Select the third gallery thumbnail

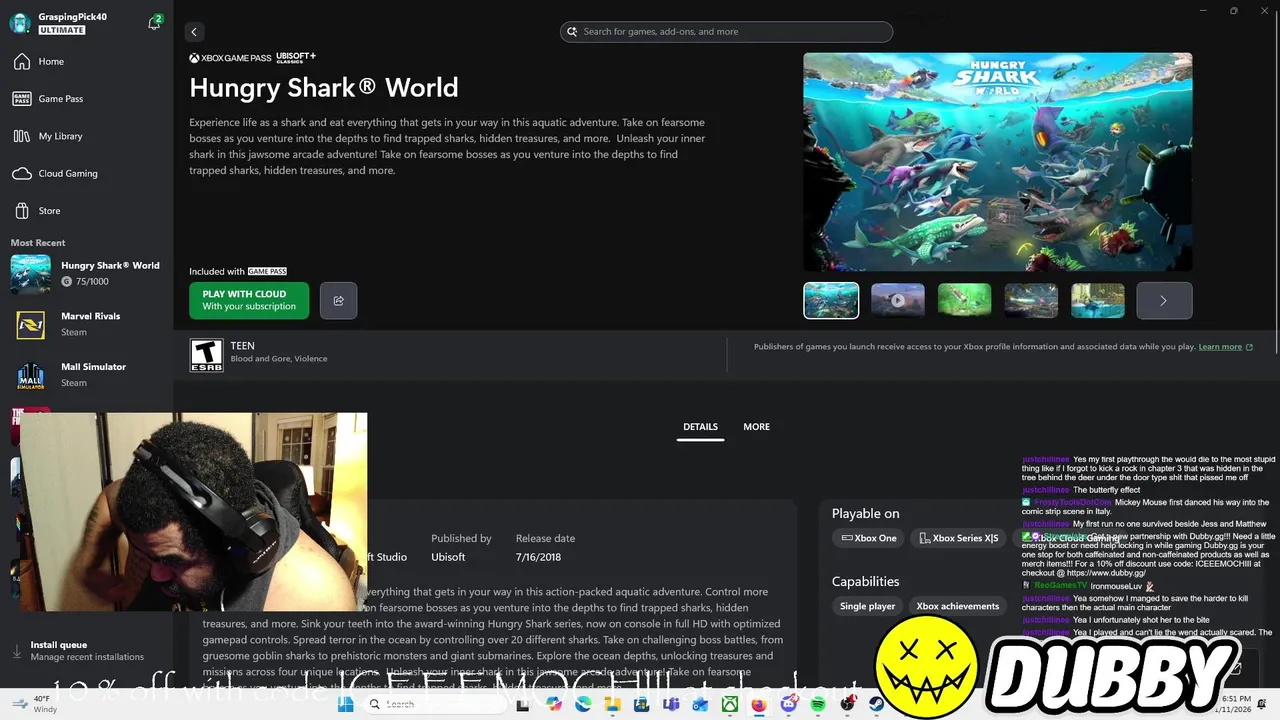964,300
